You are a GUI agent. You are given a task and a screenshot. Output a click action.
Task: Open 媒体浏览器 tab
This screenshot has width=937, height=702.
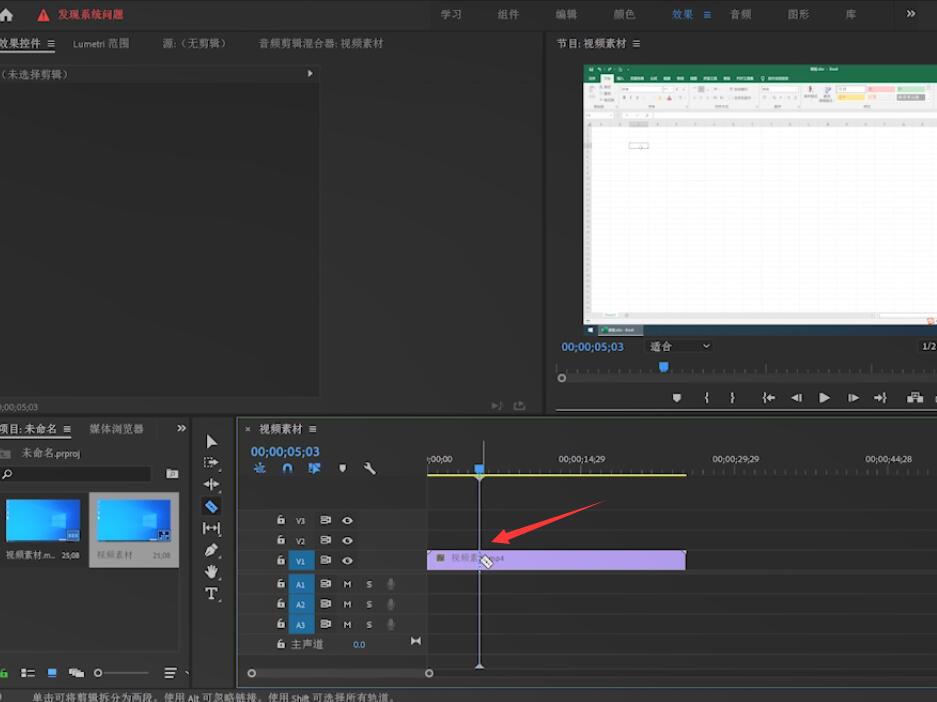(x=117, y=429)
